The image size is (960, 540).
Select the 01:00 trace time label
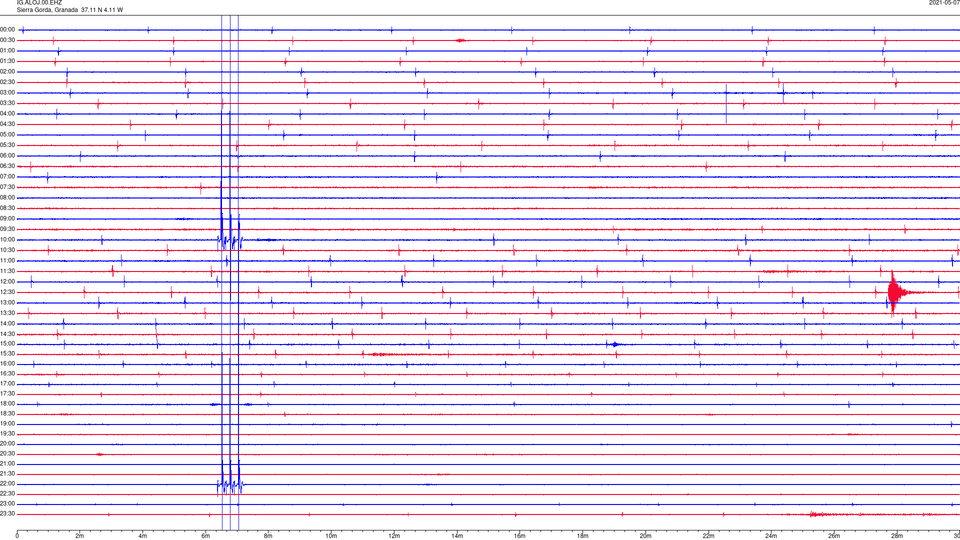pos(8,51)
